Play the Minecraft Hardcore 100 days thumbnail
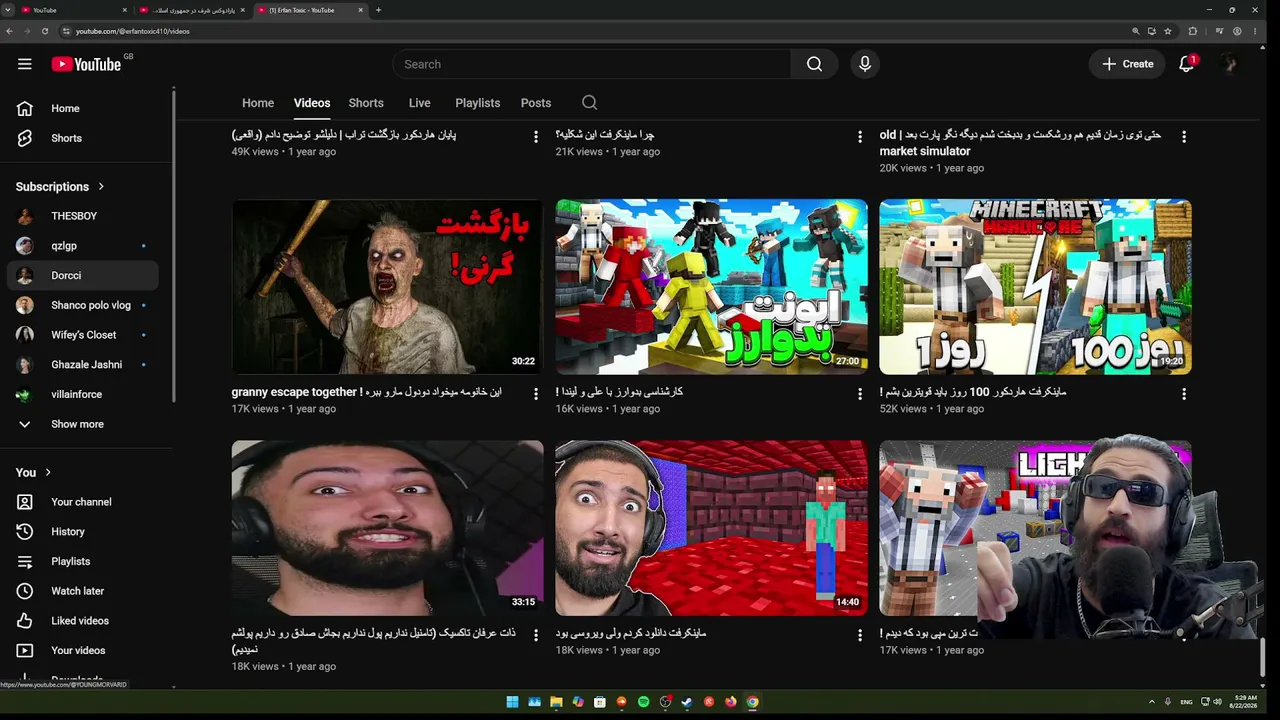Screen dimensions: 1280x720 1035,287
